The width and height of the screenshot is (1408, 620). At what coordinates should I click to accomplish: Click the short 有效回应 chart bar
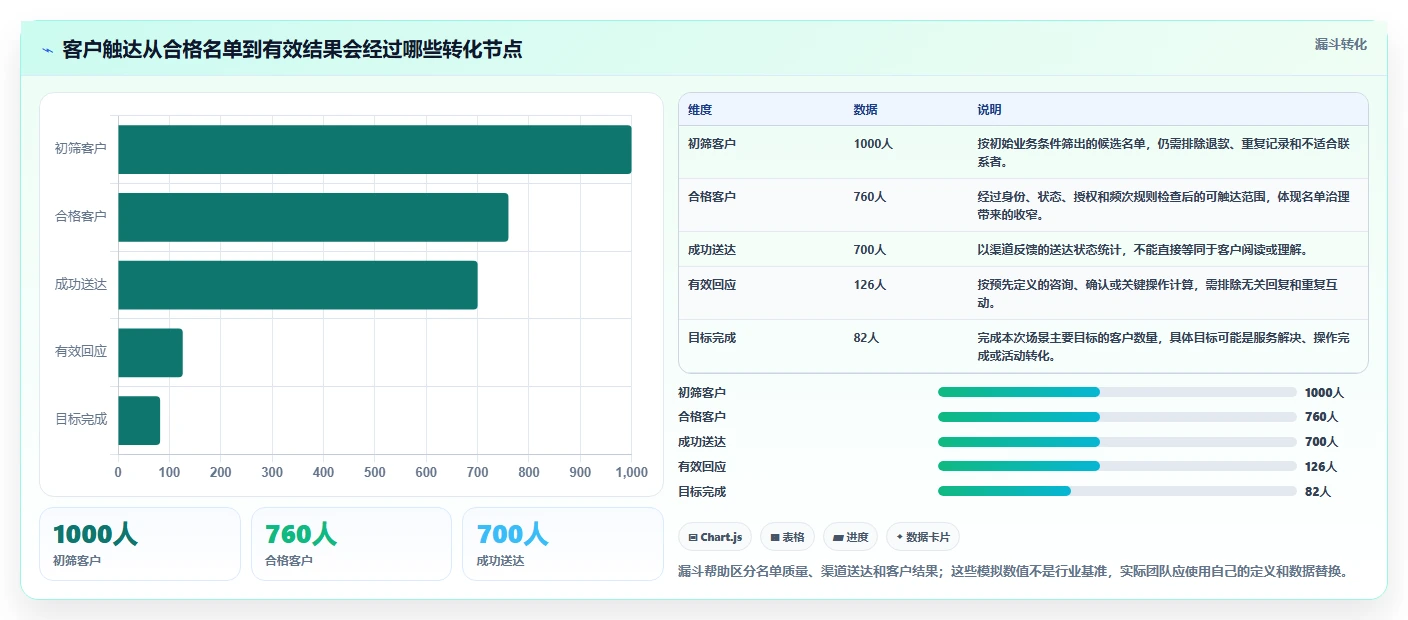tap(150, 353)
